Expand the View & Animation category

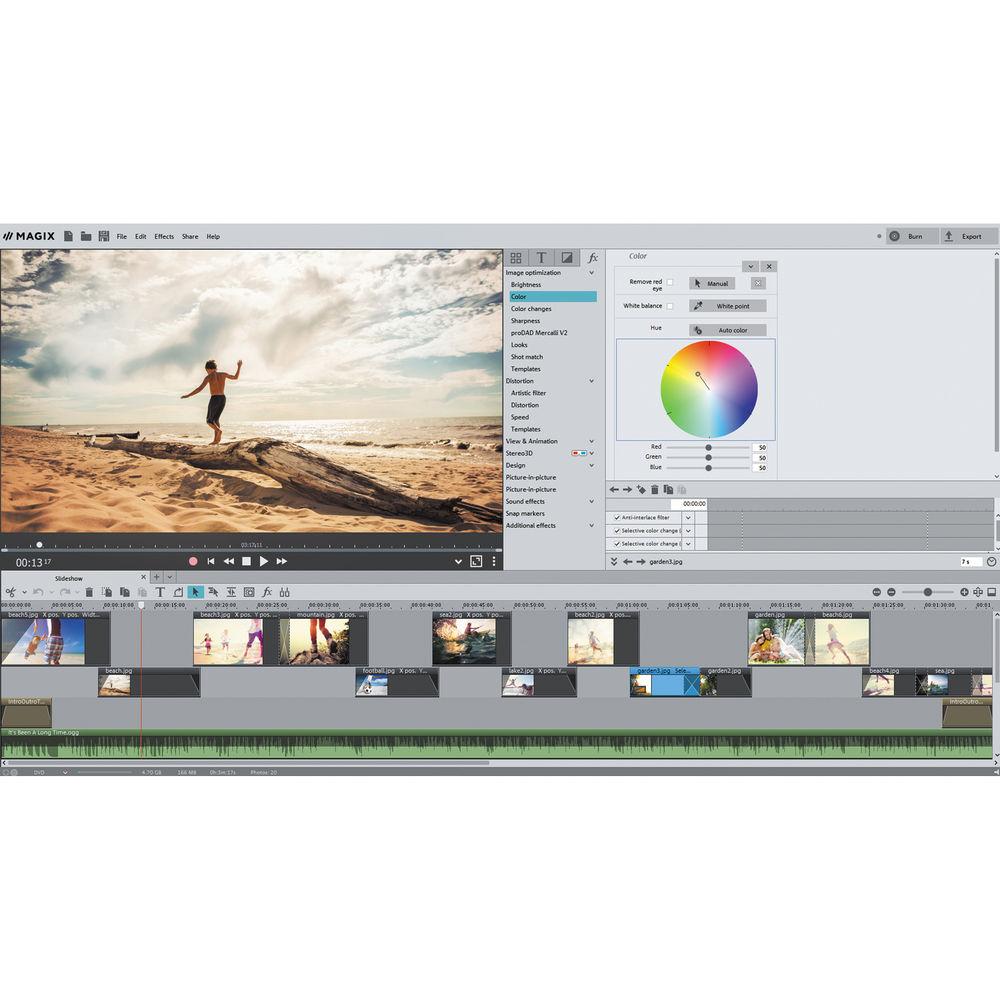(x=591, y=441)
